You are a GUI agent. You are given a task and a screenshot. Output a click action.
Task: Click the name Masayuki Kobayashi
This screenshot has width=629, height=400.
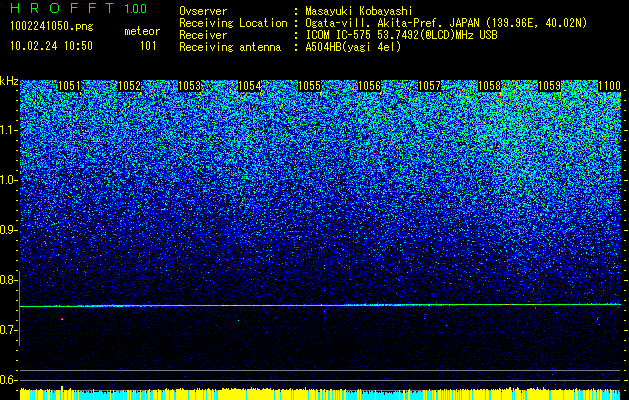358,11
